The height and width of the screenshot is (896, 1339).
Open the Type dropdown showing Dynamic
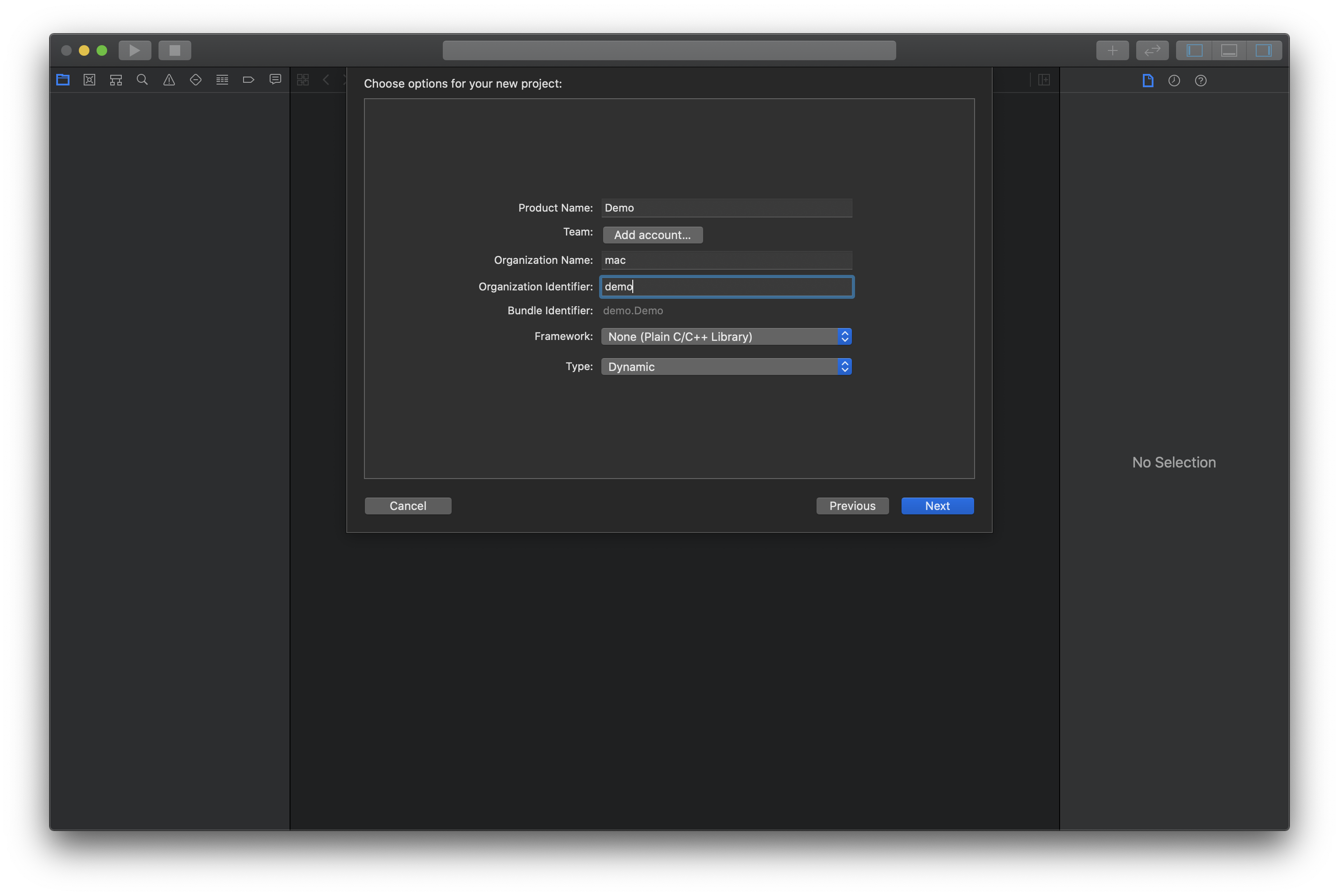[726, 367]
